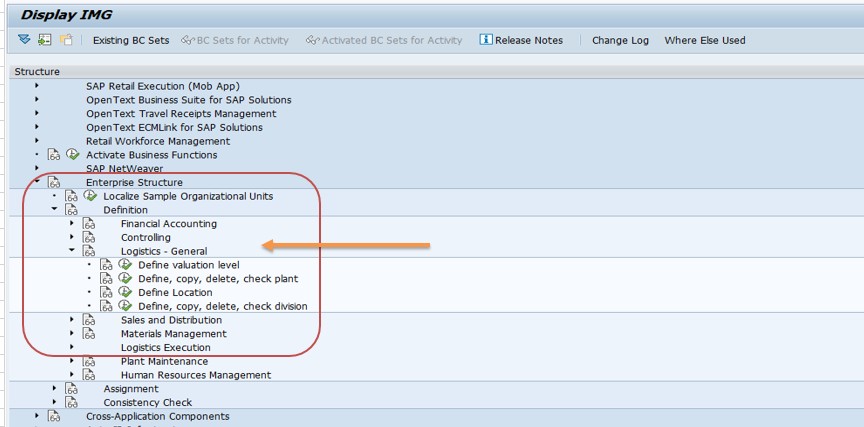Open documentation icon for Localize Sample Organizational Units

72,197
